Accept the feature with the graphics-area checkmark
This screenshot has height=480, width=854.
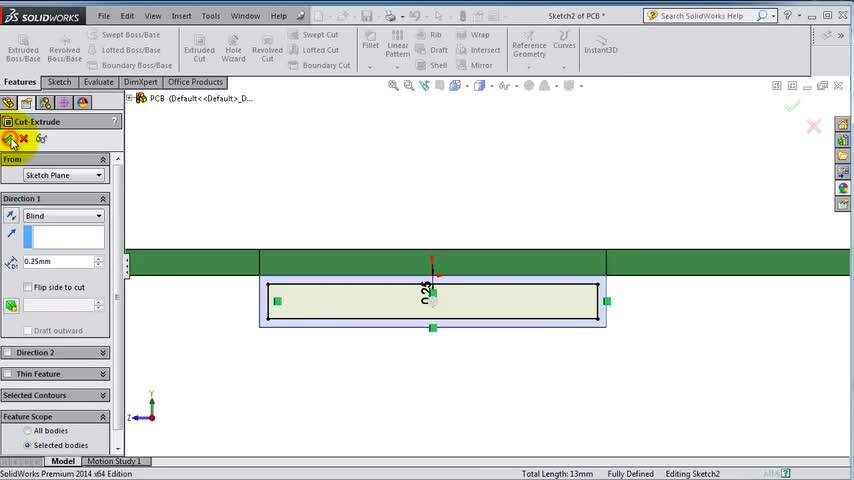(x=792, y=105)
